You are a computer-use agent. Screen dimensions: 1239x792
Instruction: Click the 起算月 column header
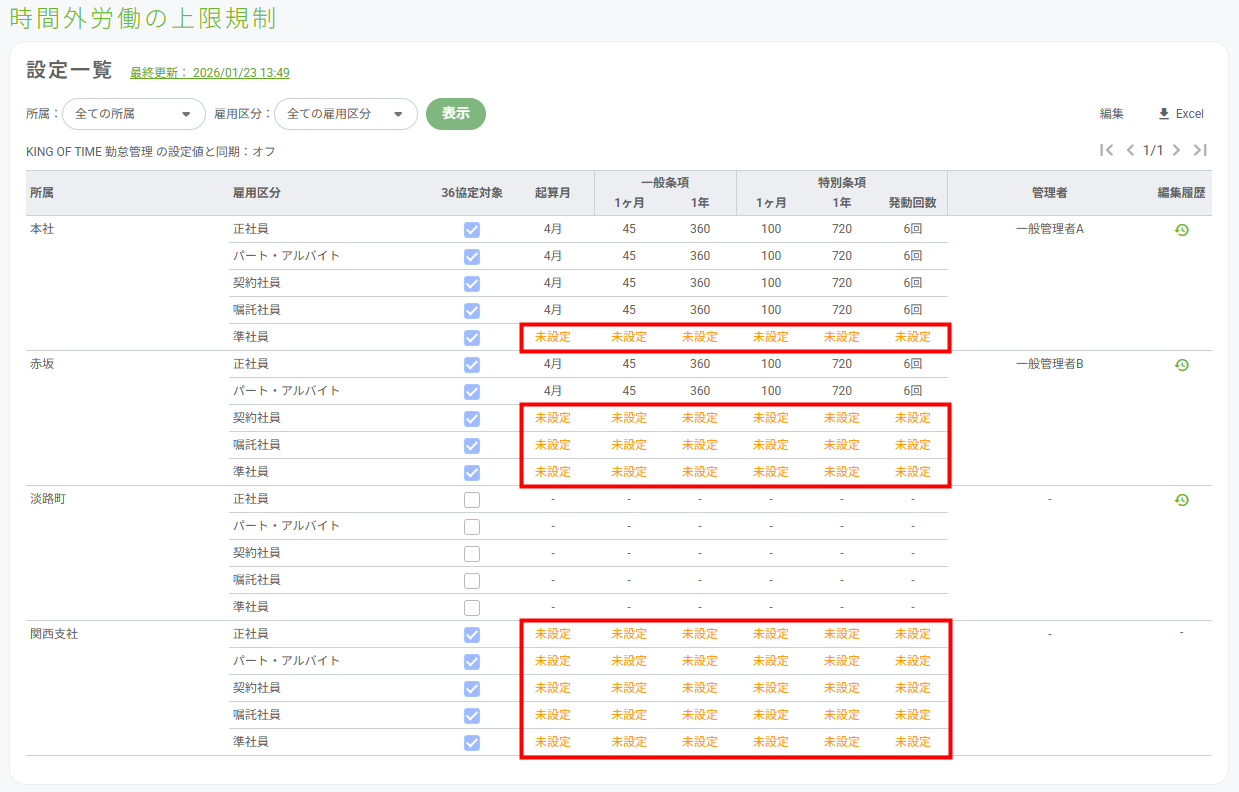pyautogui.click(x=553, y=193)
